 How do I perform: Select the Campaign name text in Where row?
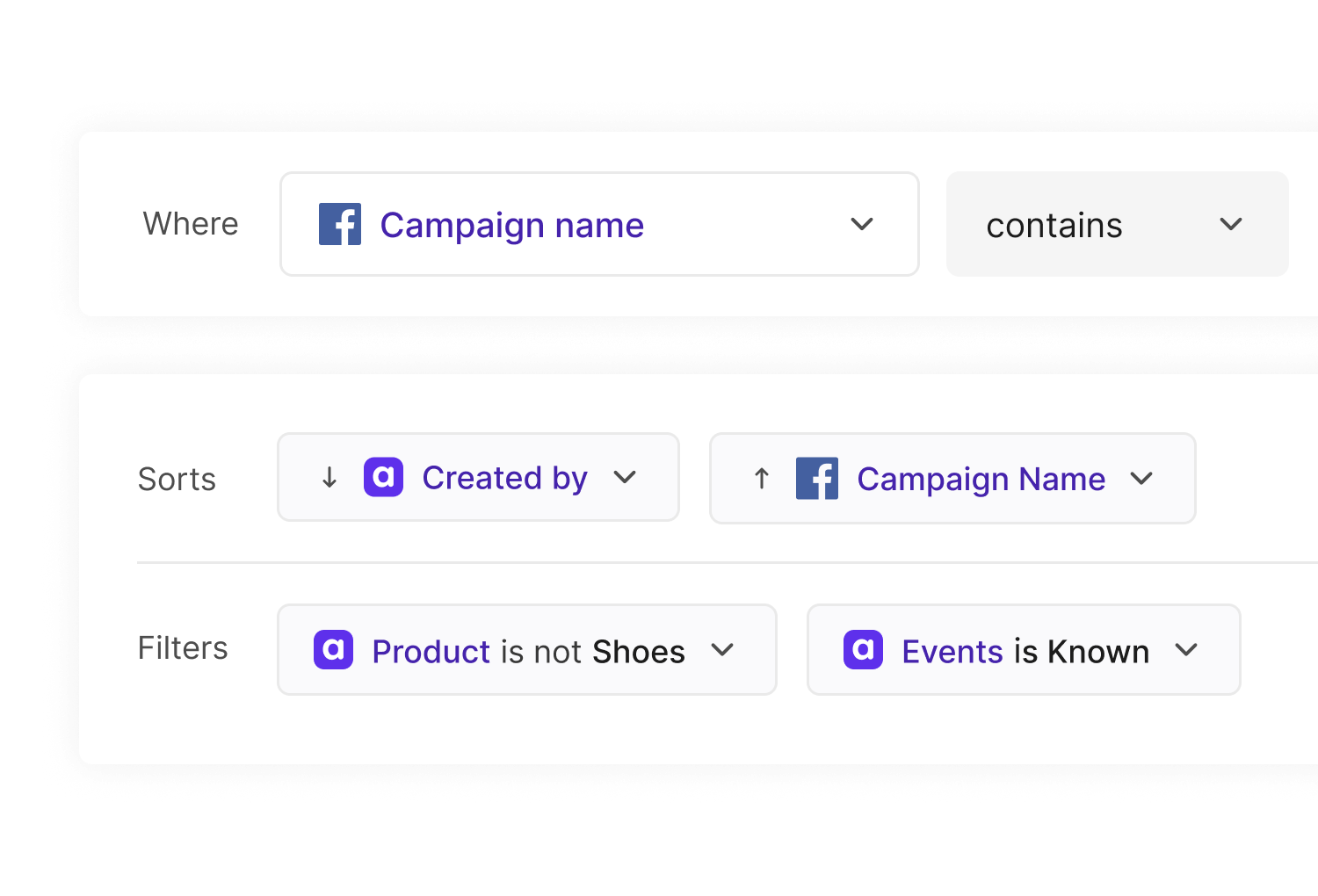click(511, 225)
